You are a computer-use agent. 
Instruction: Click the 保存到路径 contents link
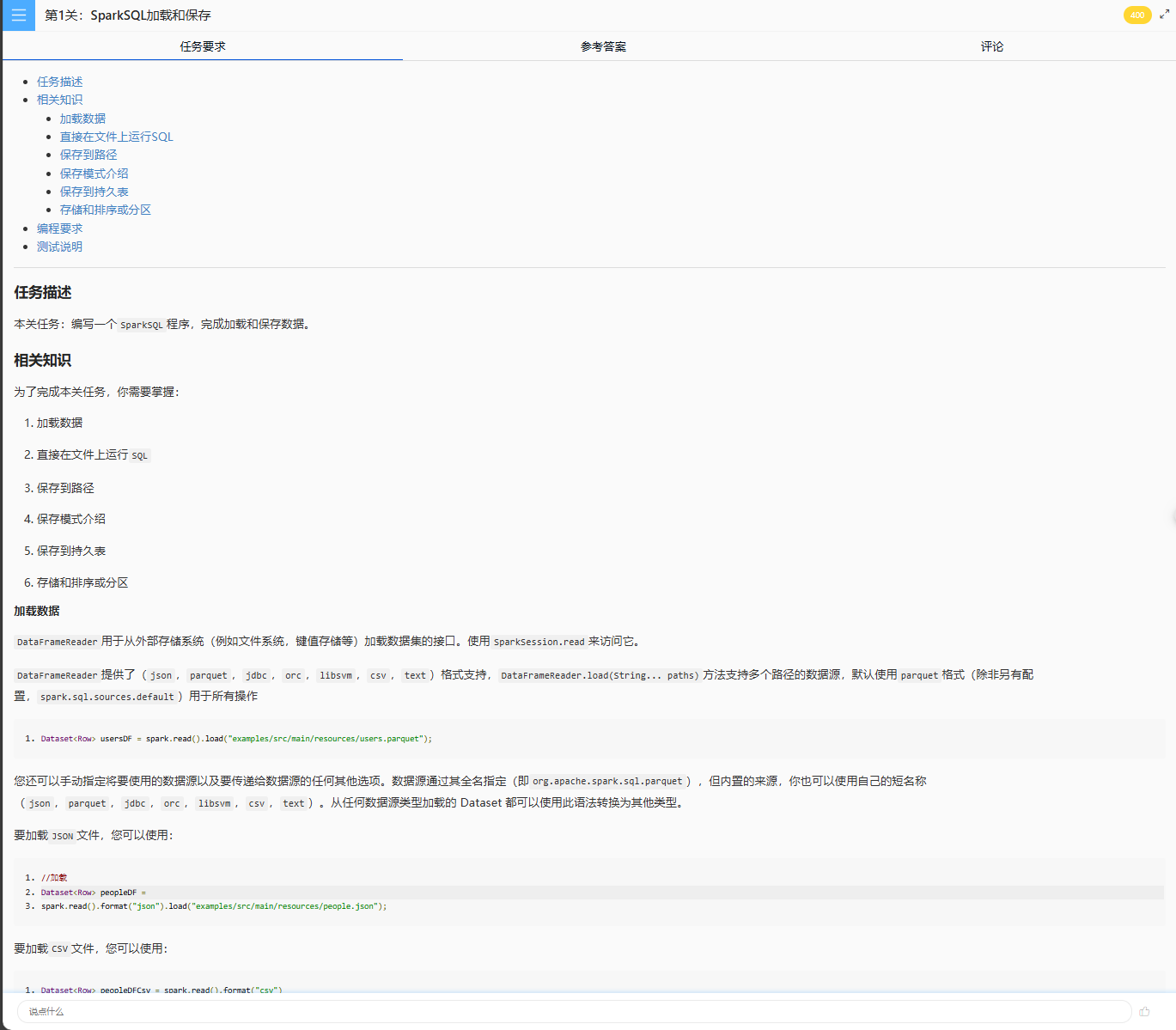[x=88, y=155]
